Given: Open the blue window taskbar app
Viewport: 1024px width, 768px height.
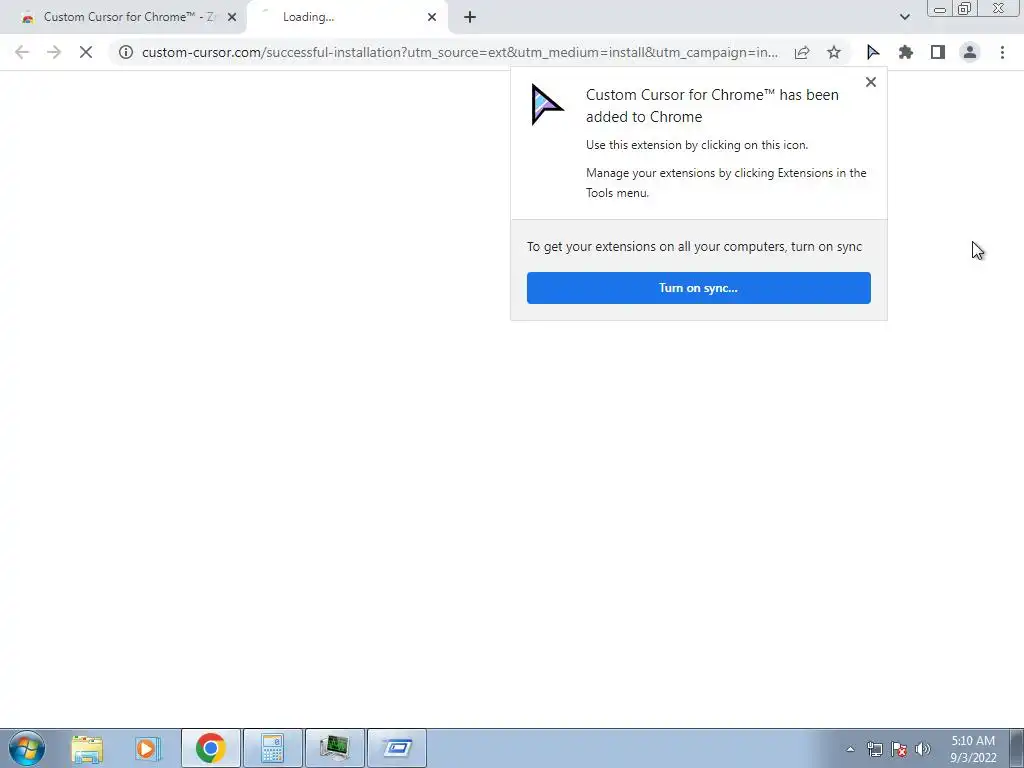Looking at the screenshot, I should (396, 748).
